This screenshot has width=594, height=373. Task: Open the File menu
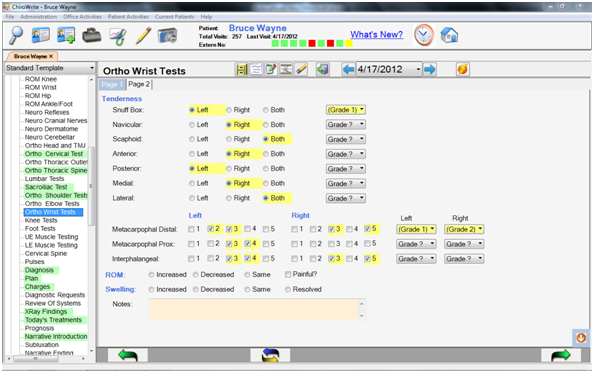(x=10, y=17)
